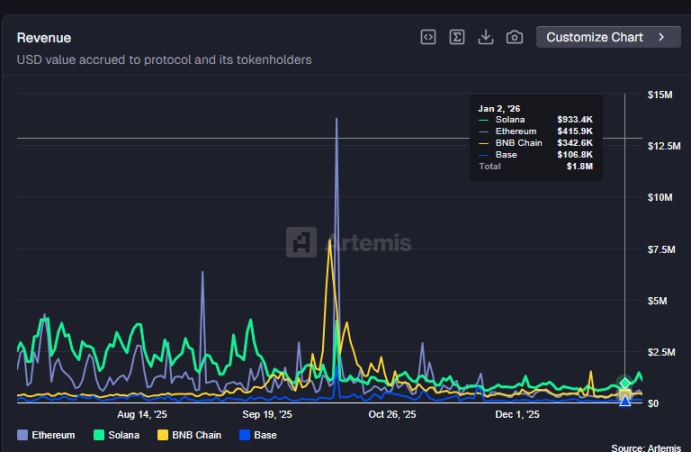Expand the Customize Chart chevron arrow

click(x=661, y=37)
